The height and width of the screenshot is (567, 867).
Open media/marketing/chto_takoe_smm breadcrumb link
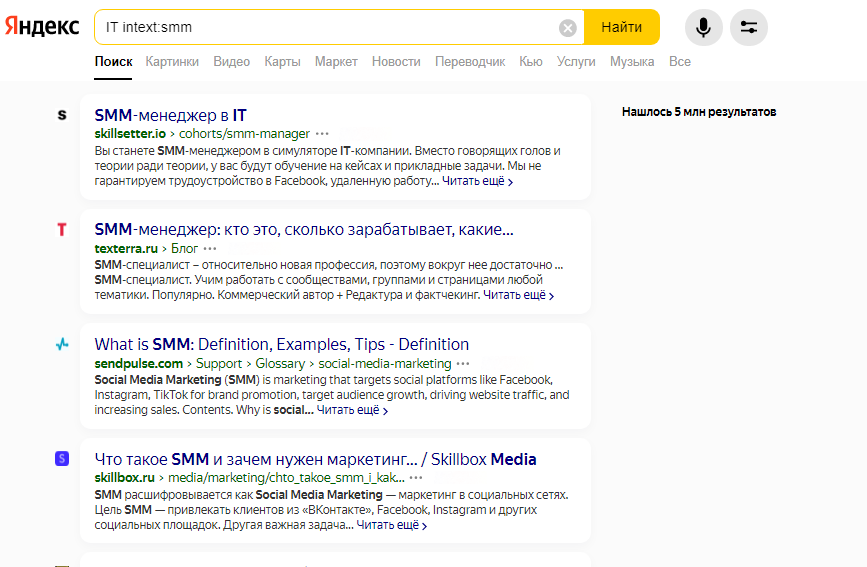pos(286,477)
